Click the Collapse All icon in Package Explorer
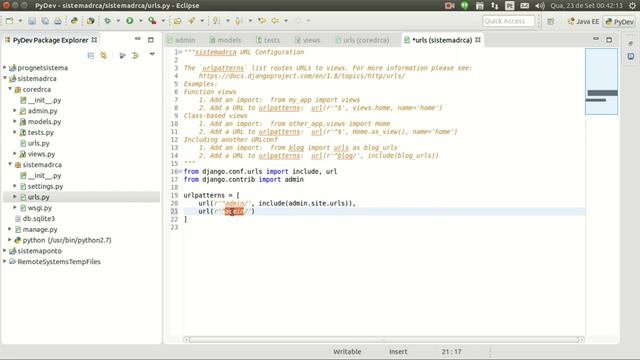Screen dimensions: 640x360 [x=91, y=55]
